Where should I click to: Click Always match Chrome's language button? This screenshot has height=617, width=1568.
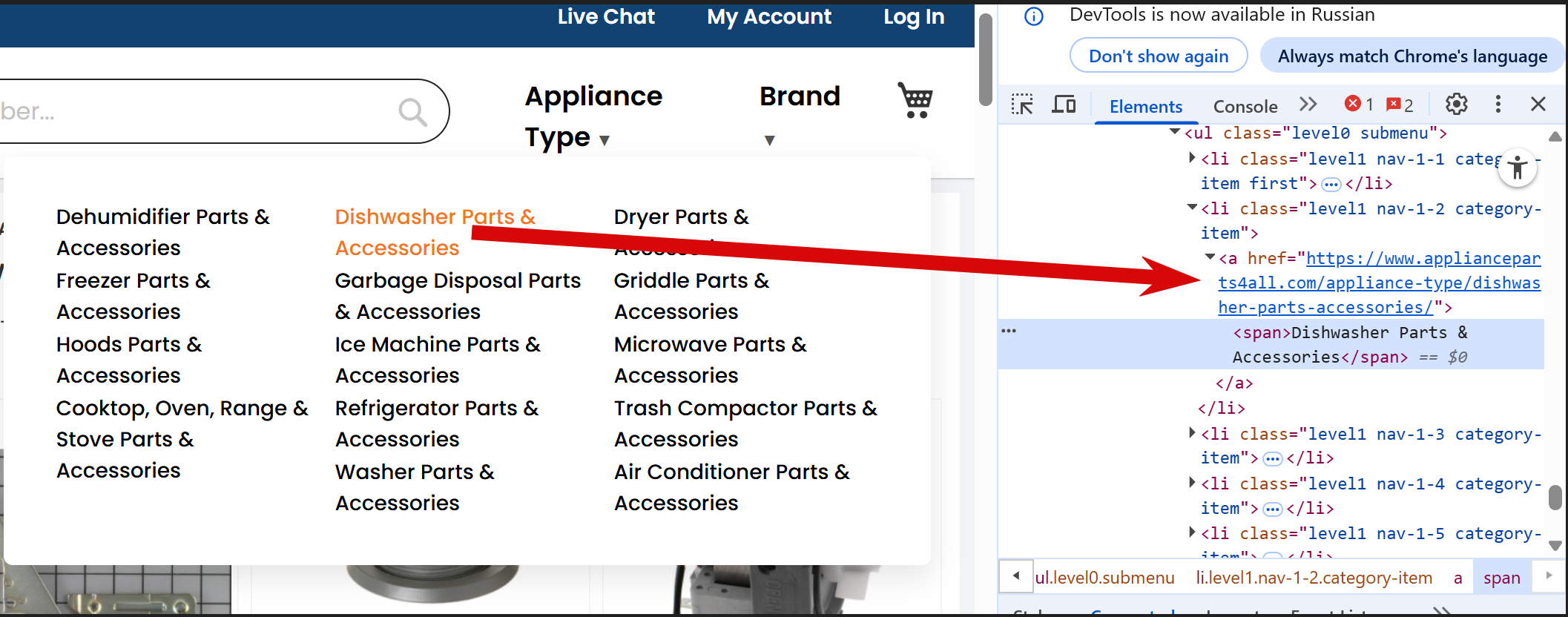(1412, 56)
